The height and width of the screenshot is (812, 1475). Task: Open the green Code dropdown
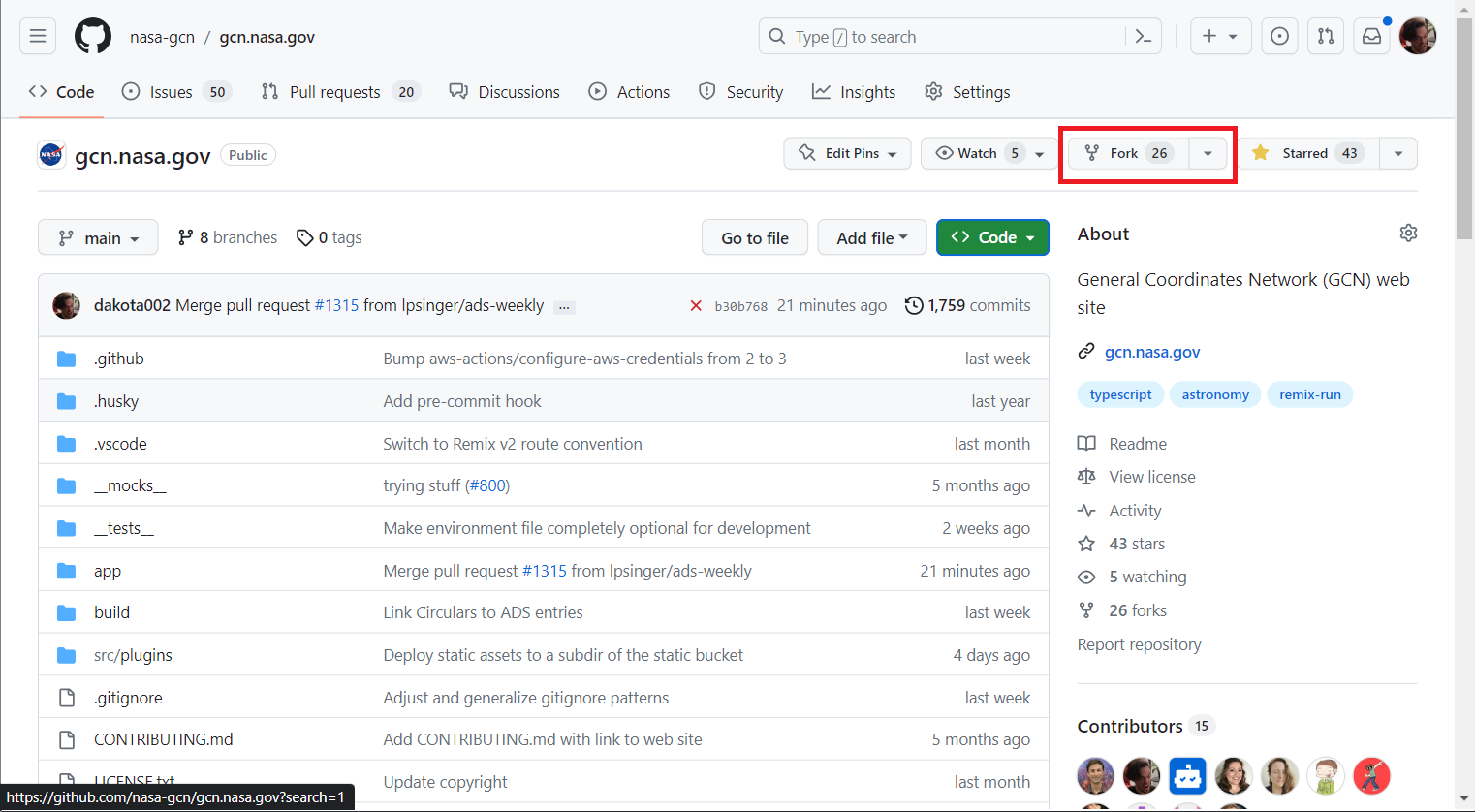(992, 237)
